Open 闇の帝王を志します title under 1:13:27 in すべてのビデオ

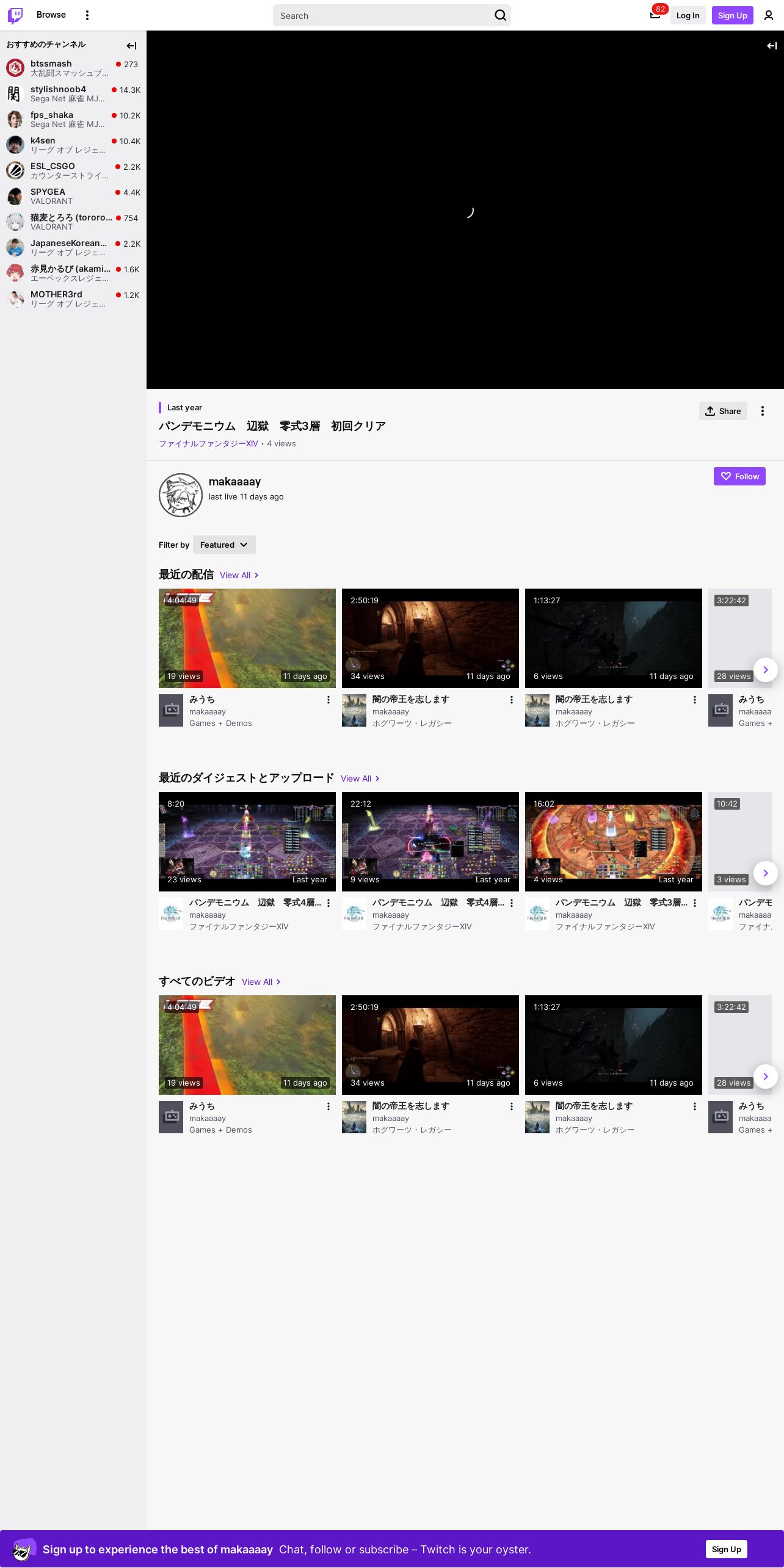594,1106
